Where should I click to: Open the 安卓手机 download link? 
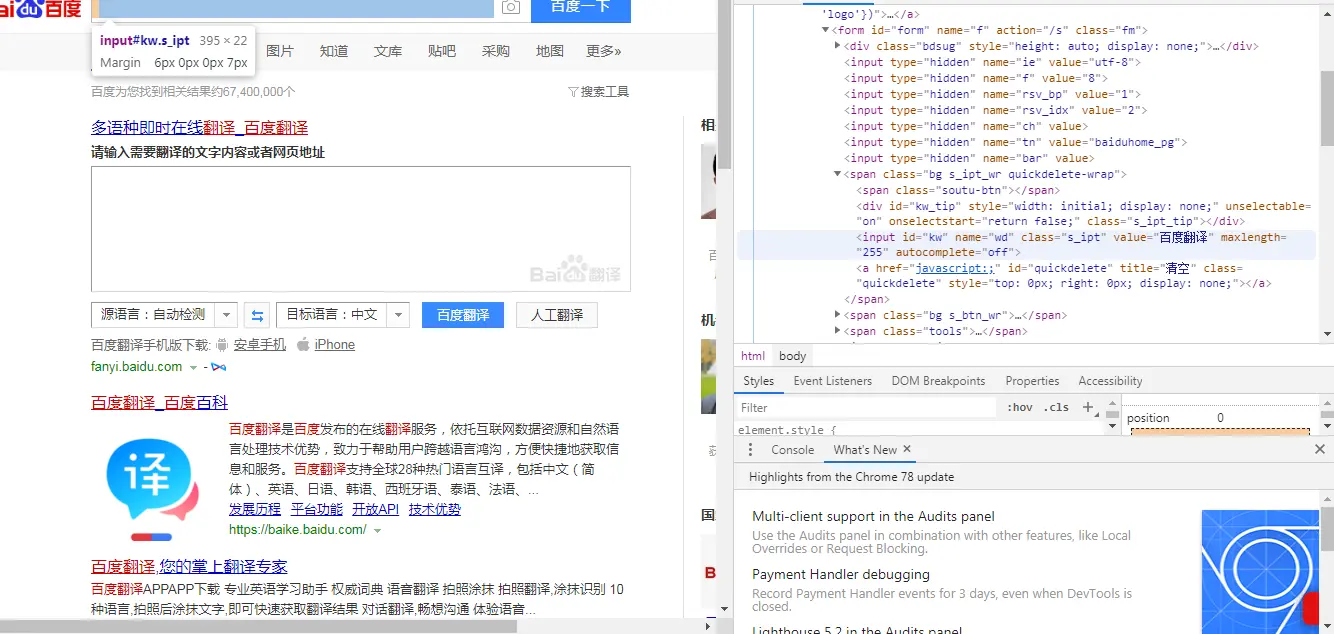coord(260,345)
